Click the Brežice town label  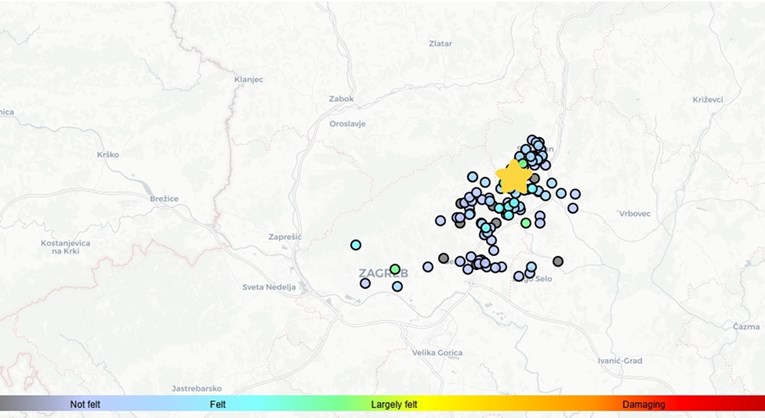(x=164, y=199)
